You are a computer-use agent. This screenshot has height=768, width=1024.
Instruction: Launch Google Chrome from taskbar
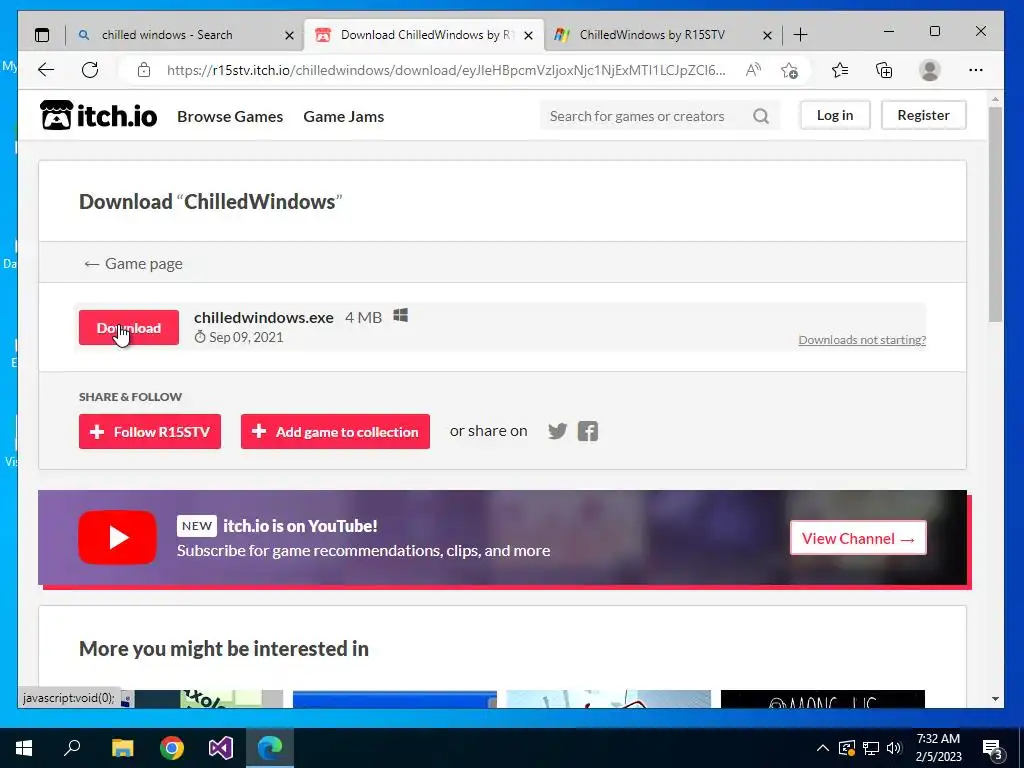click(172, 748)
